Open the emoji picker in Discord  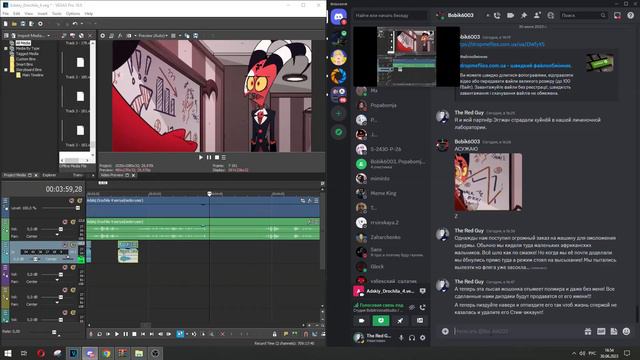(627, 331)
